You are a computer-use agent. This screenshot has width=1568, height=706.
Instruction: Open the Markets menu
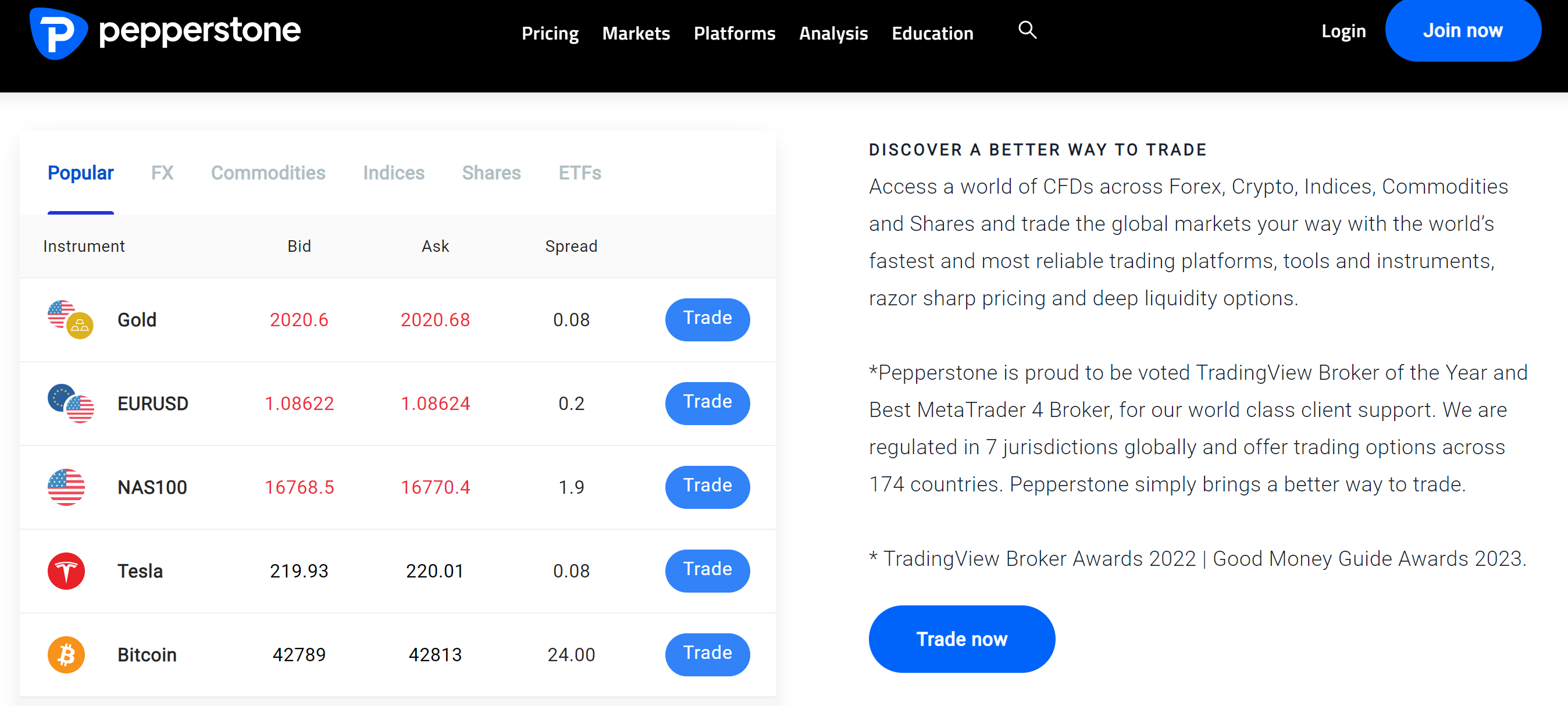pos(636,34)
